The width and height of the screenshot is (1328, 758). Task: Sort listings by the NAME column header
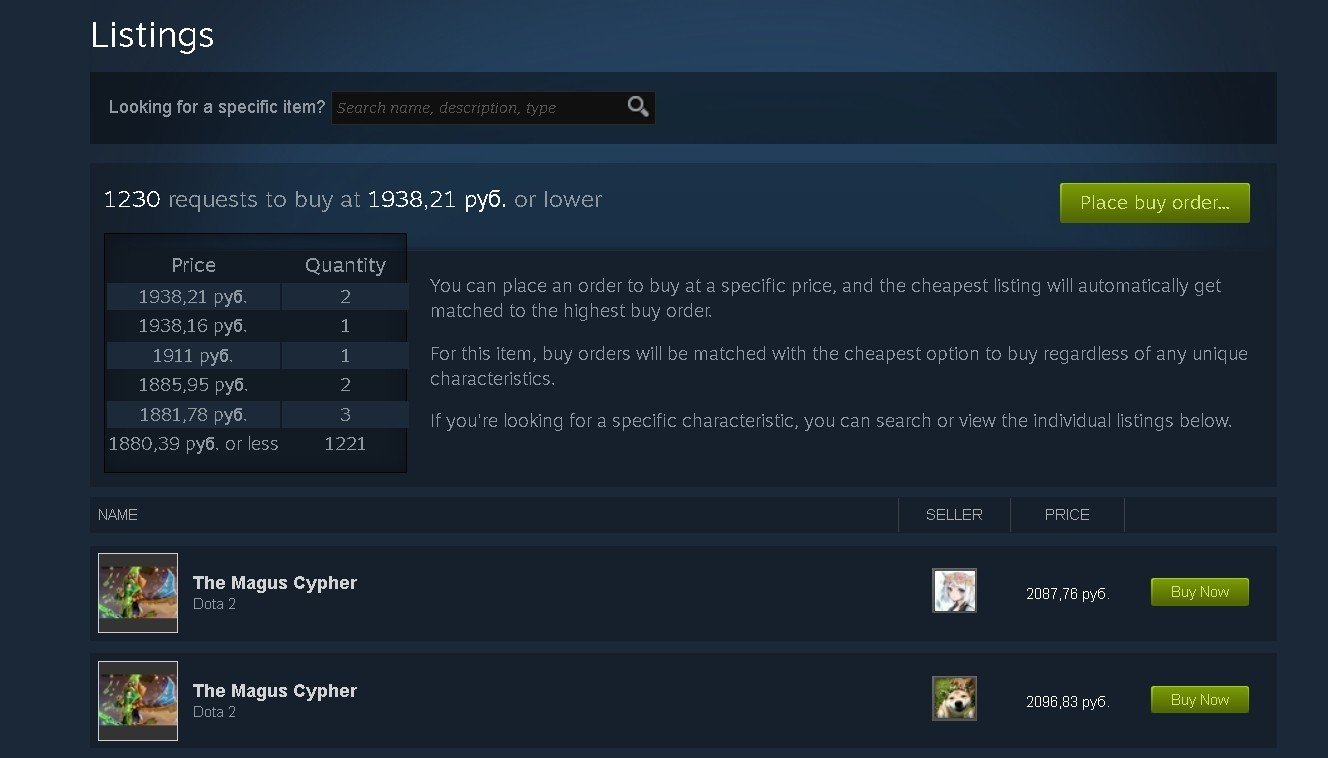click(x=118, y=515)
